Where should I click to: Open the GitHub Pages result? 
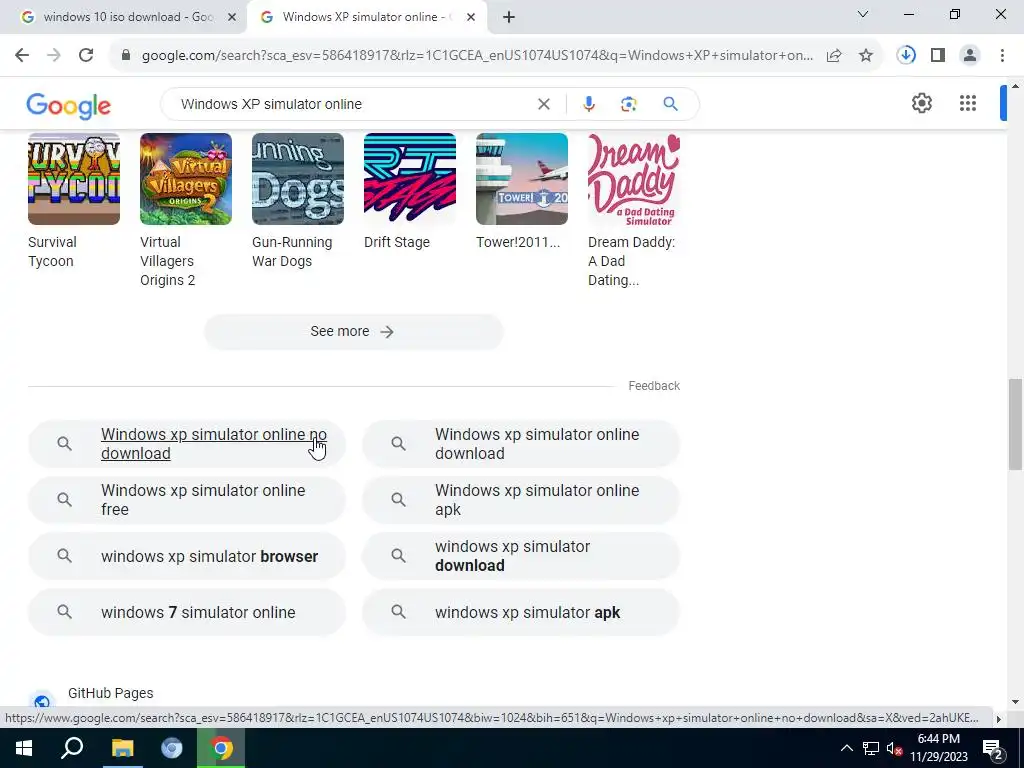[x=110, y=693]
